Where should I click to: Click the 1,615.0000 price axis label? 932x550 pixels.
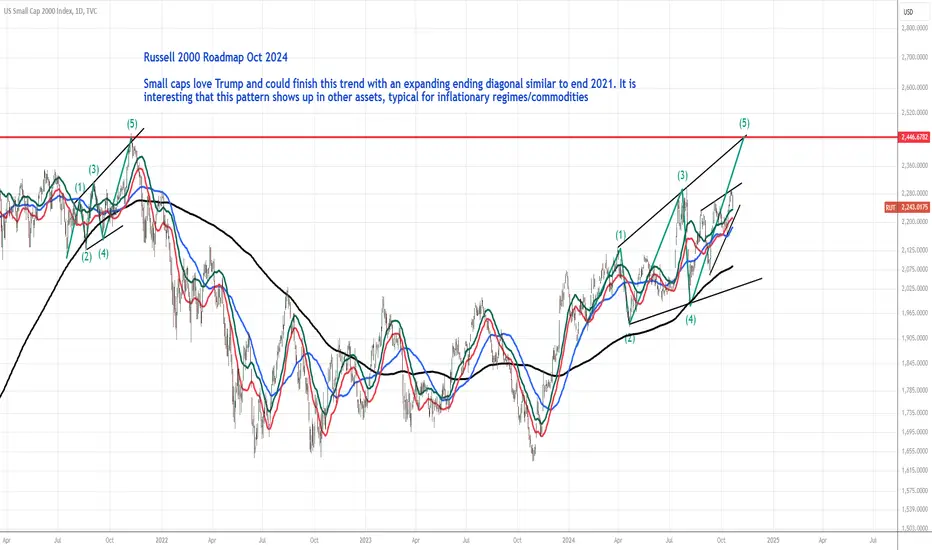914,470
